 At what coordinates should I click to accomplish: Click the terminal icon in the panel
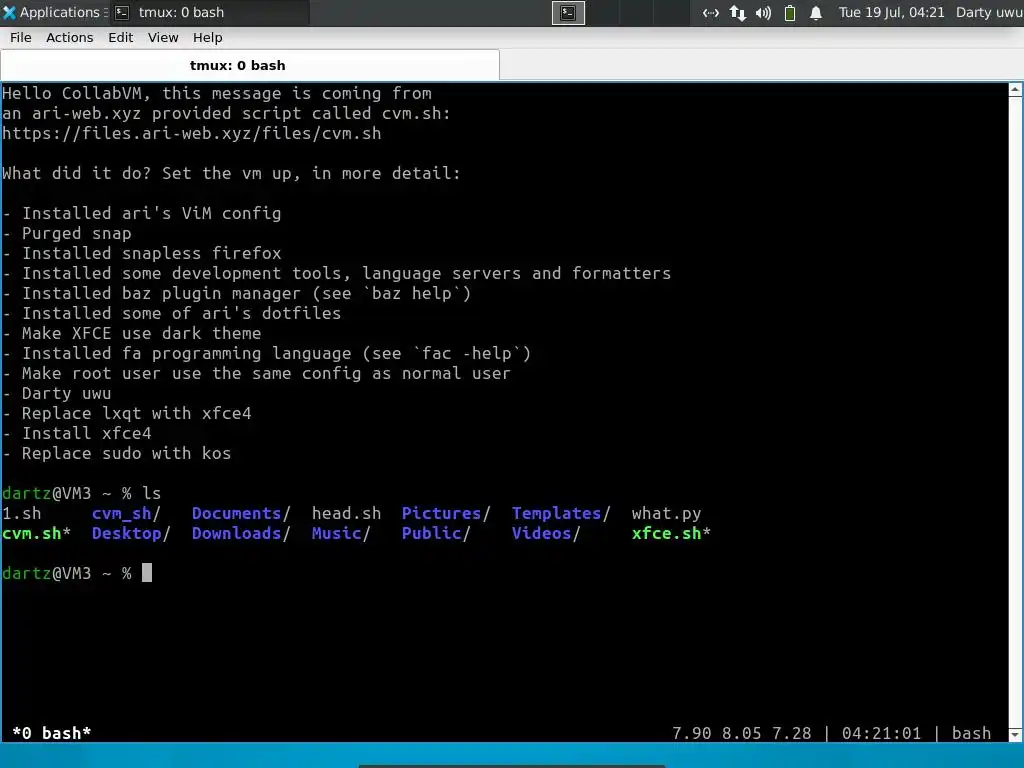pos(568,12)
